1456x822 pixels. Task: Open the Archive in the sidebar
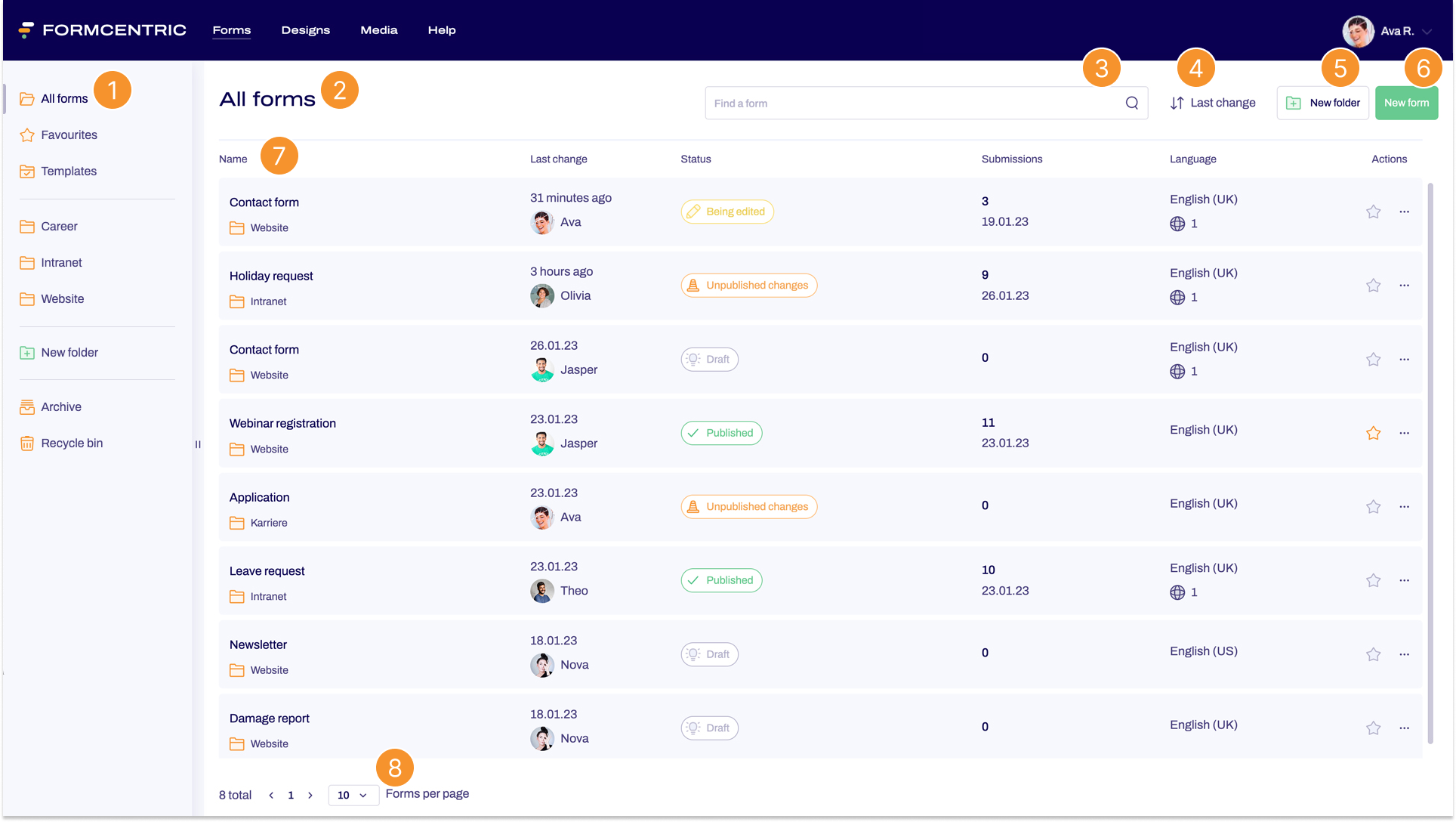click(51, 407)
